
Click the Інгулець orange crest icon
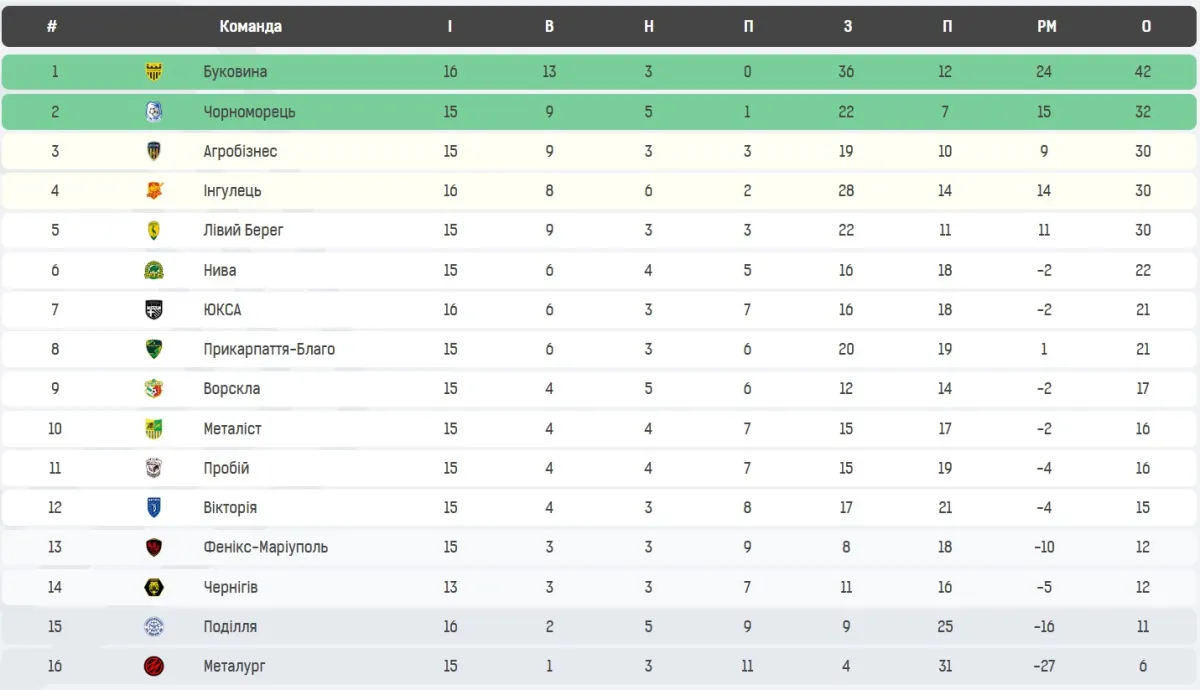coord(154,191)
